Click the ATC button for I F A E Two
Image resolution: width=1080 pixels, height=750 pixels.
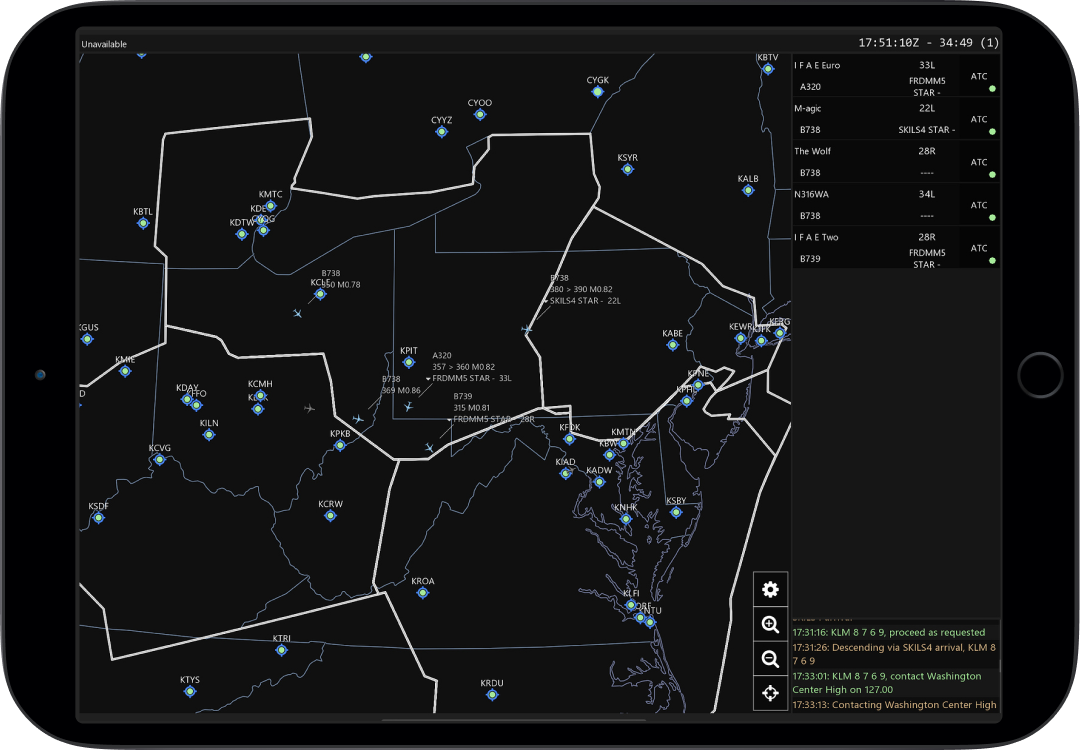coord(979,248)
